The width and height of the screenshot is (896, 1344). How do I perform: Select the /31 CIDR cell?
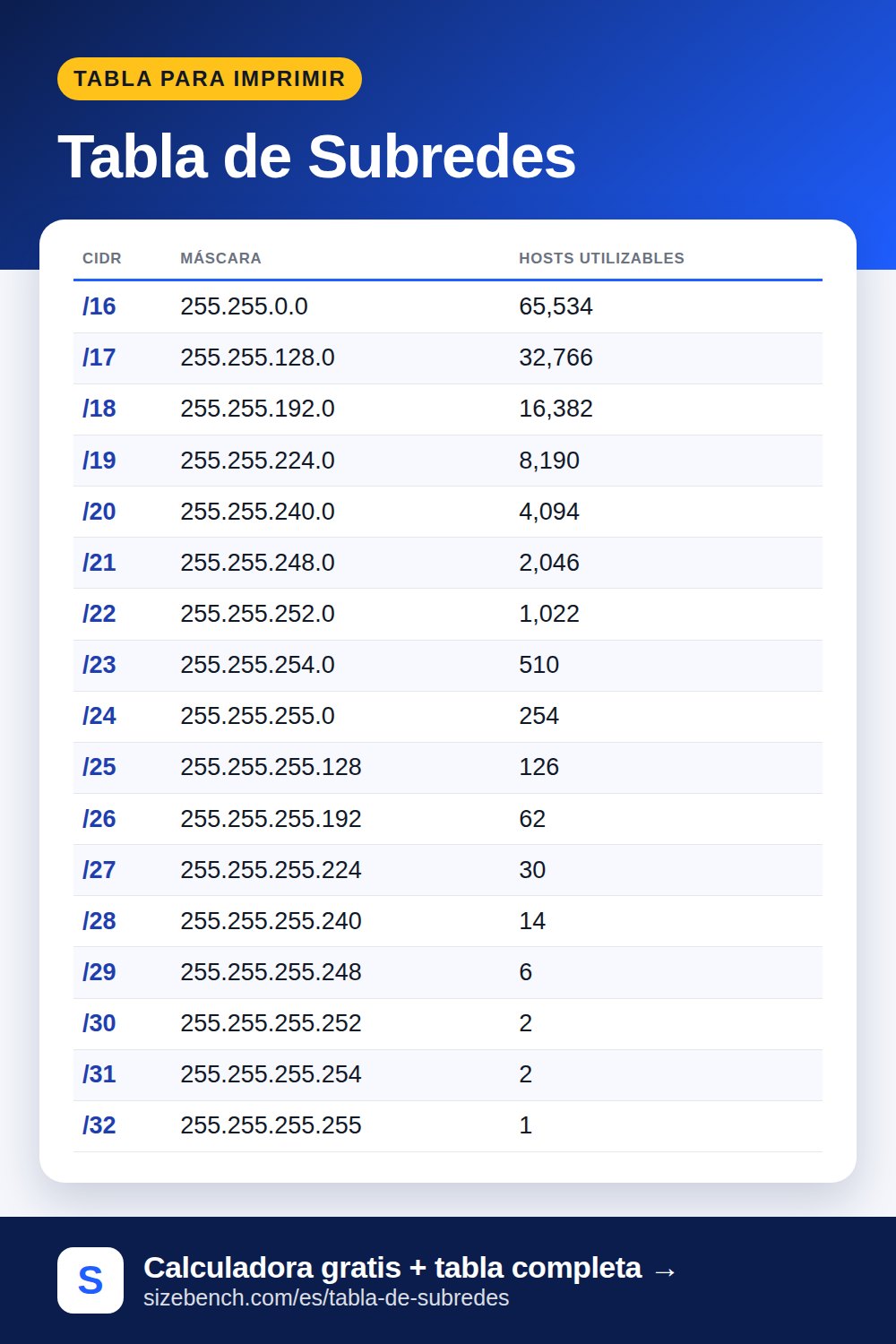click(x=99, y=1074)
